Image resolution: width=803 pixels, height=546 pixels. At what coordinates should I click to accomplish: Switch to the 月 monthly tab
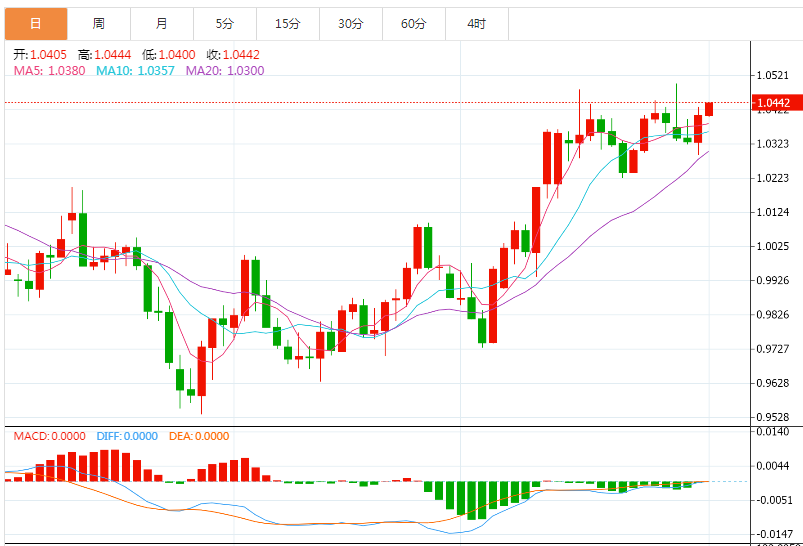pos(162,24)
